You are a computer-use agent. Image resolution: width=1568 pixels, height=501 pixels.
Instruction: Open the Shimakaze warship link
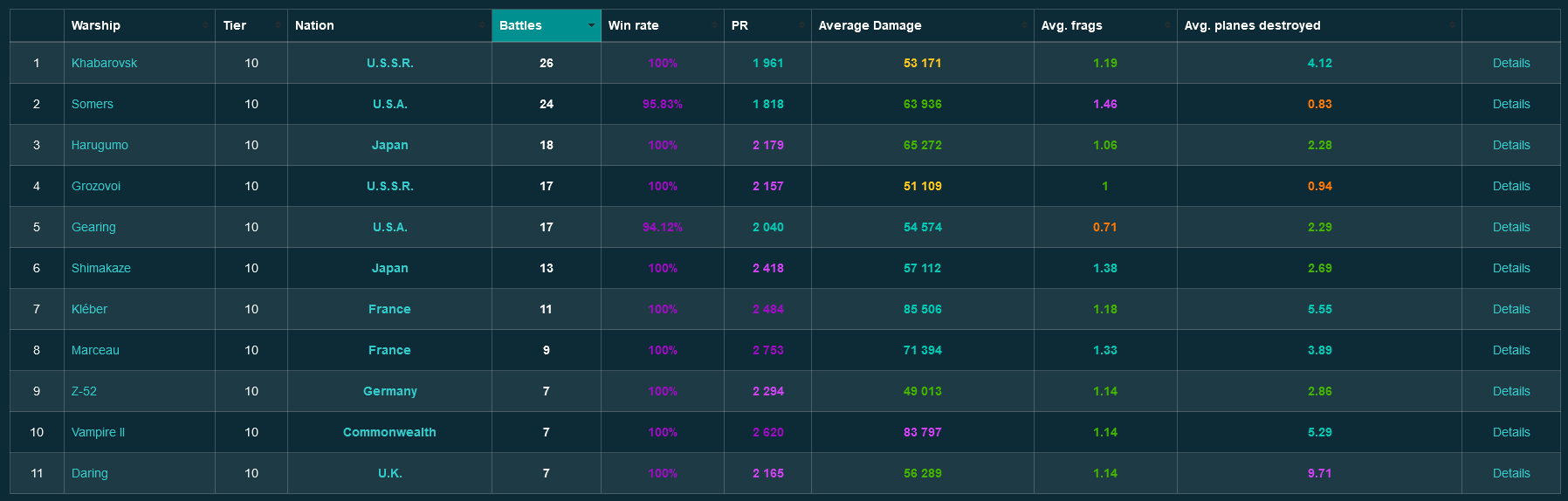101,268
